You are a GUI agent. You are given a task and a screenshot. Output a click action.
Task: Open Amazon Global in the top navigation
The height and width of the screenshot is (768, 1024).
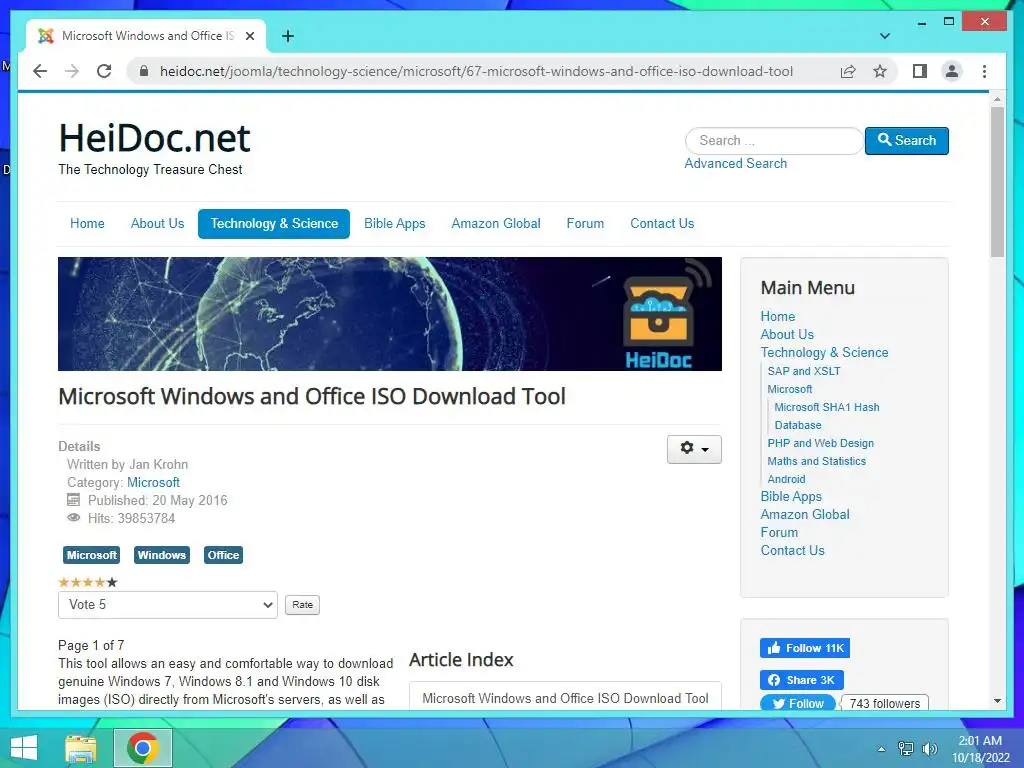[496, 223]
